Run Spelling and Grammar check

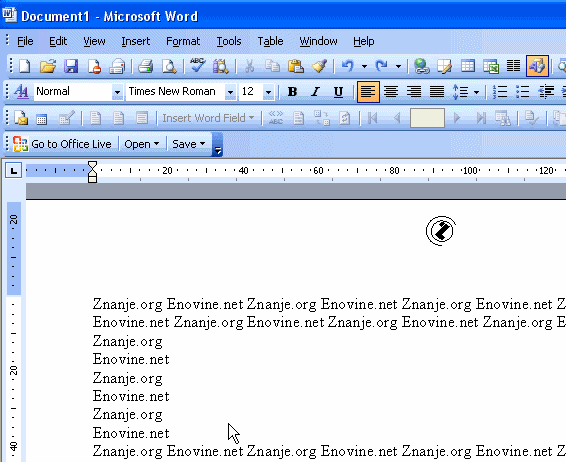(197, 66)
